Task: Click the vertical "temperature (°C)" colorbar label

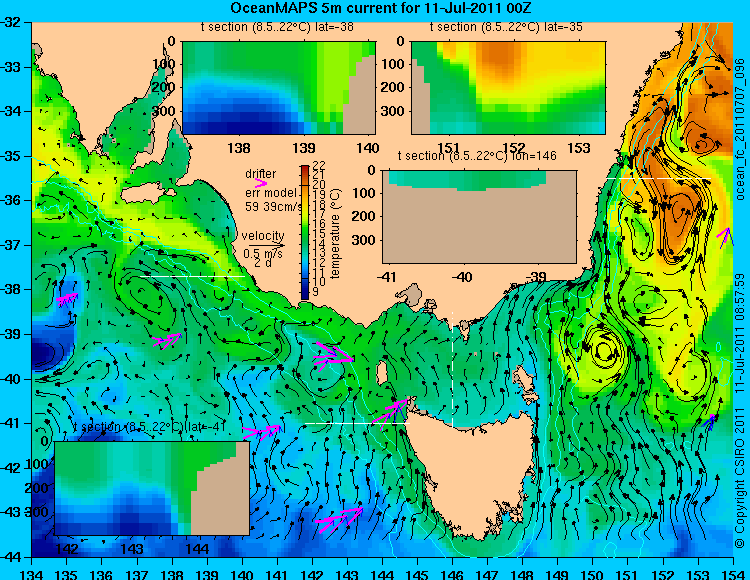Action: tap(335, 233)
